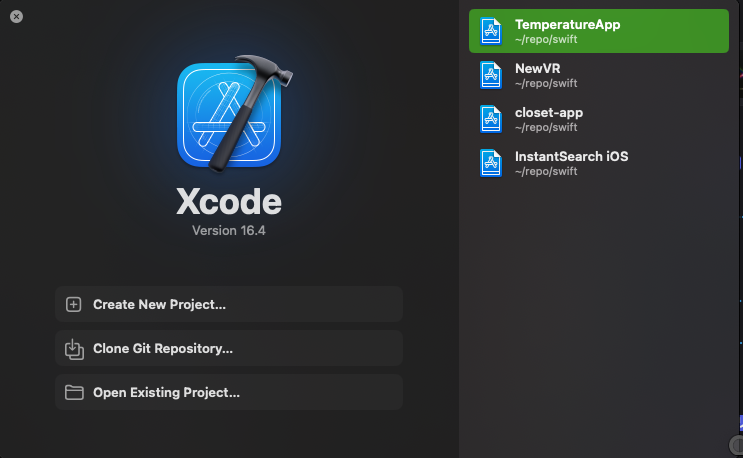Click the closet-app project file icon
743x458 pixels.
[491, 119]
